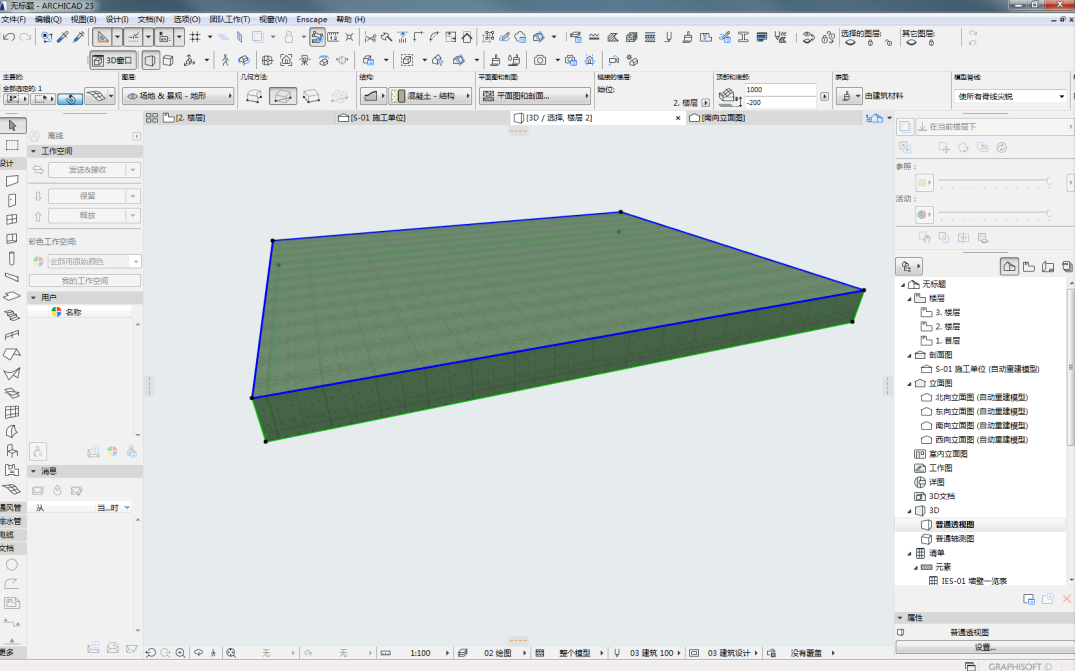This screenshot has height=671, width=1075.
Task: Select the Mesh tool in the toolbox
Action: 12,489
